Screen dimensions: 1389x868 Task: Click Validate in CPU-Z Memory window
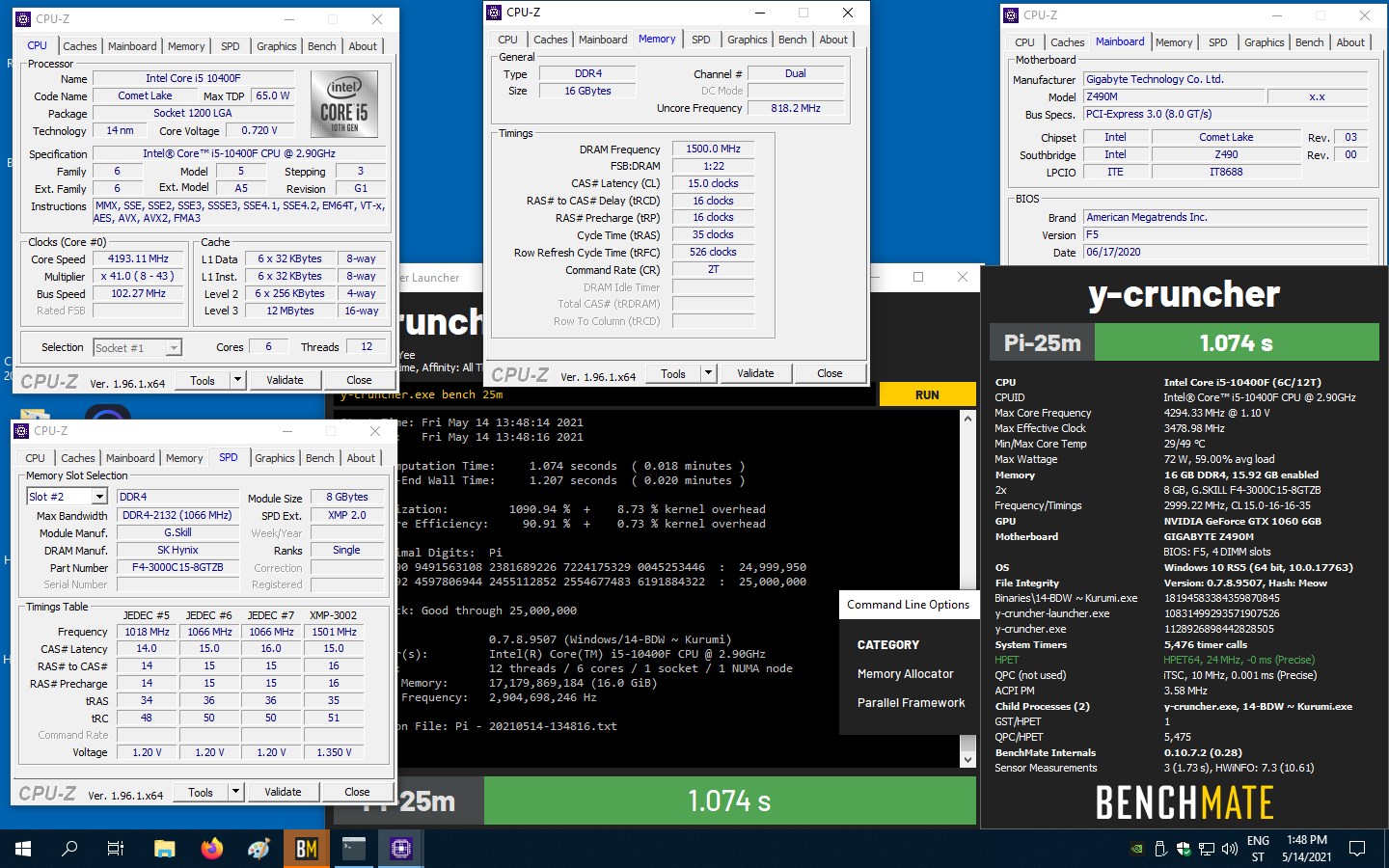point(755,373)
